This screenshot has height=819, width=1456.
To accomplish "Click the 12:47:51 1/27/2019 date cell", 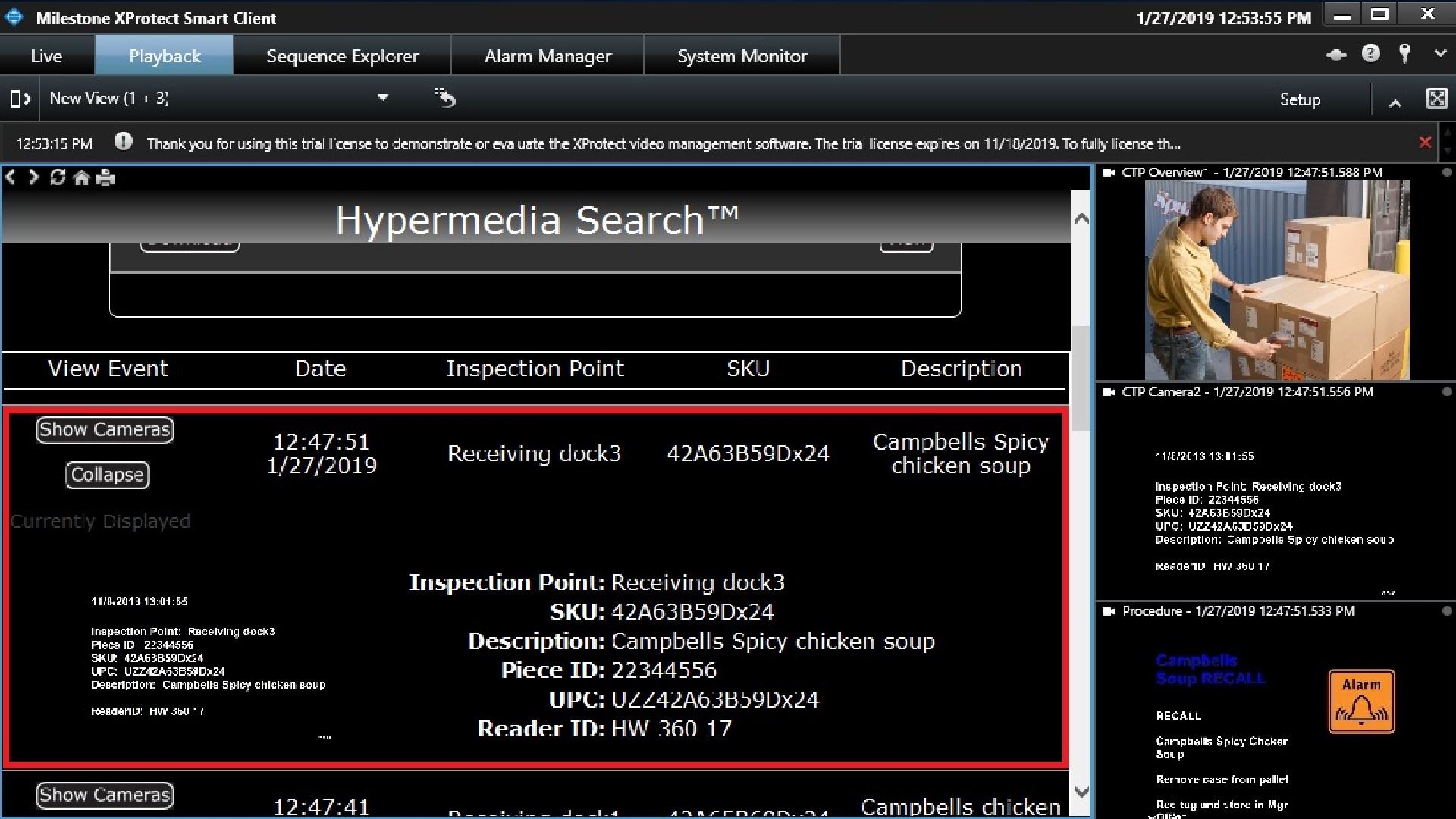I will pos(322,453).
